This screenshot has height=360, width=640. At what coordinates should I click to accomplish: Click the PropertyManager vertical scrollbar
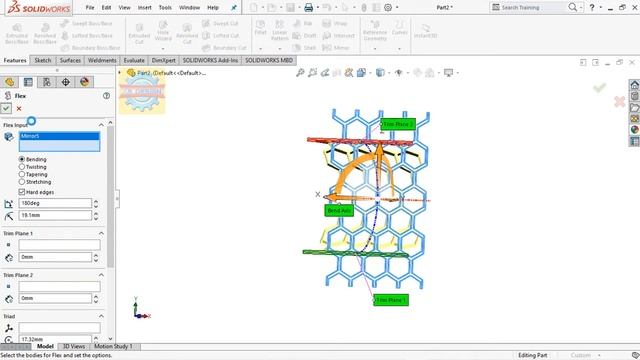pyautogui.click(x=110, y=197)
